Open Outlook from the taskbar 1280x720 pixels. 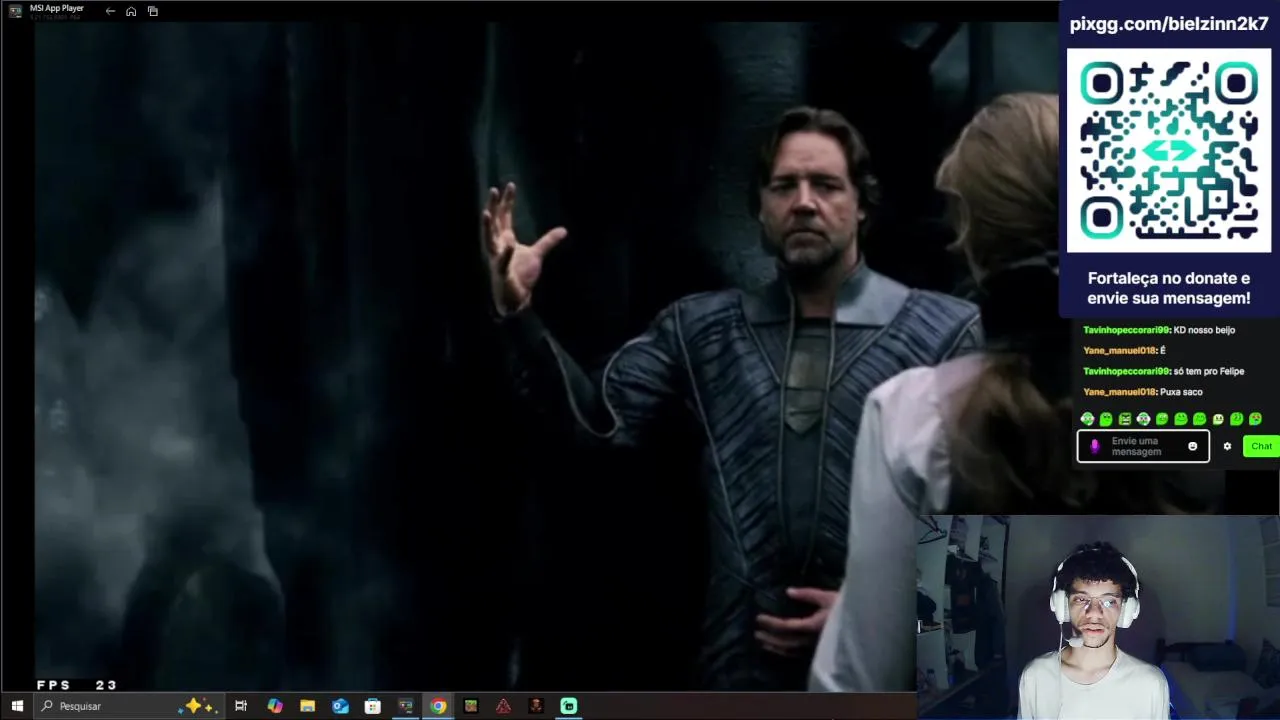coord(340,706)
